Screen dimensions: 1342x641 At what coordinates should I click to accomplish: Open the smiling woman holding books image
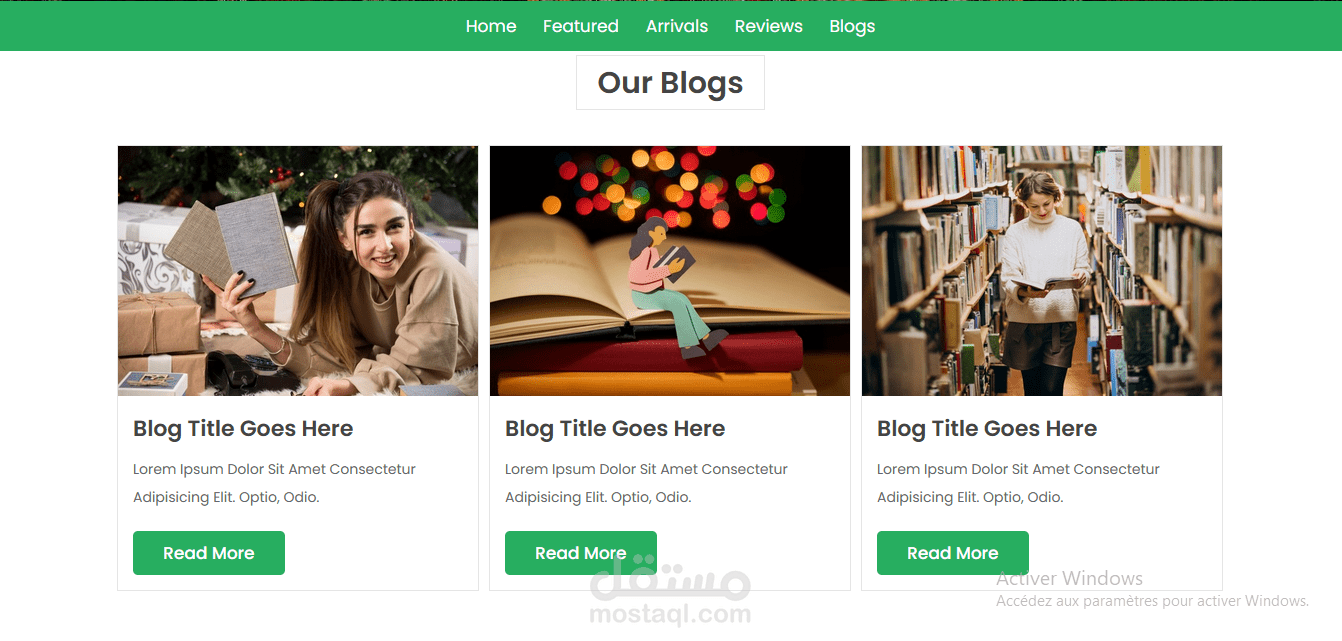tap(298, 271)
